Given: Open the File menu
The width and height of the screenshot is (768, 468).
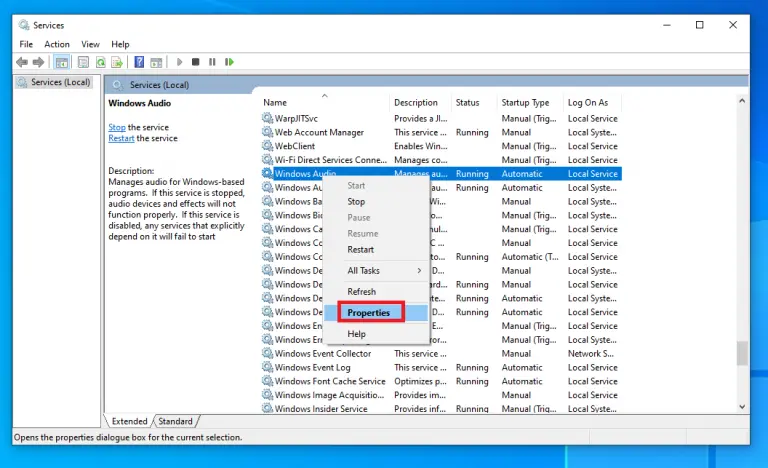Looking at the screenshot, I should point(26,44).
